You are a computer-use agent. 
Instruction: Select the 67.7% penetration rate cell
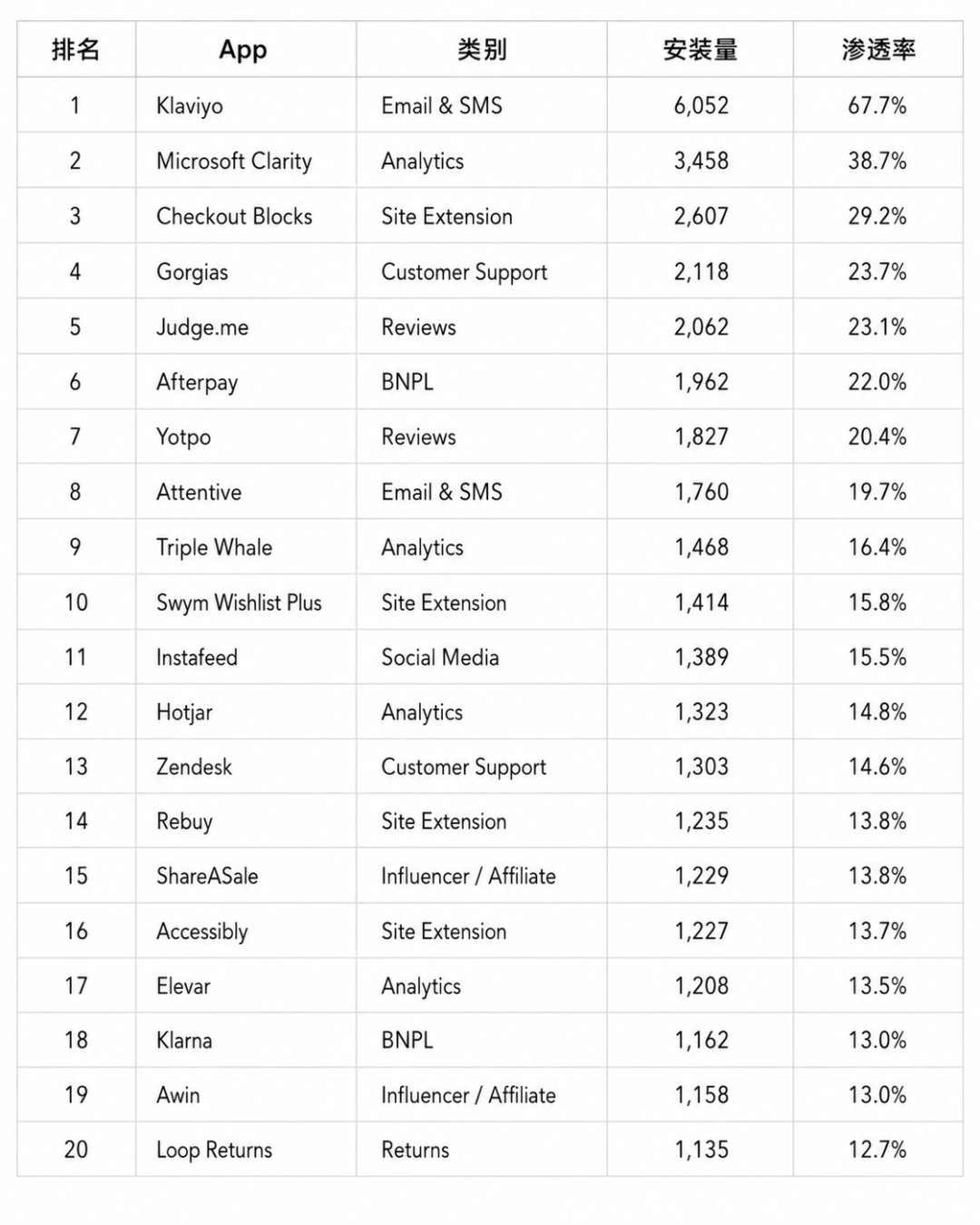pyautogui.click(x=877, y=106)
